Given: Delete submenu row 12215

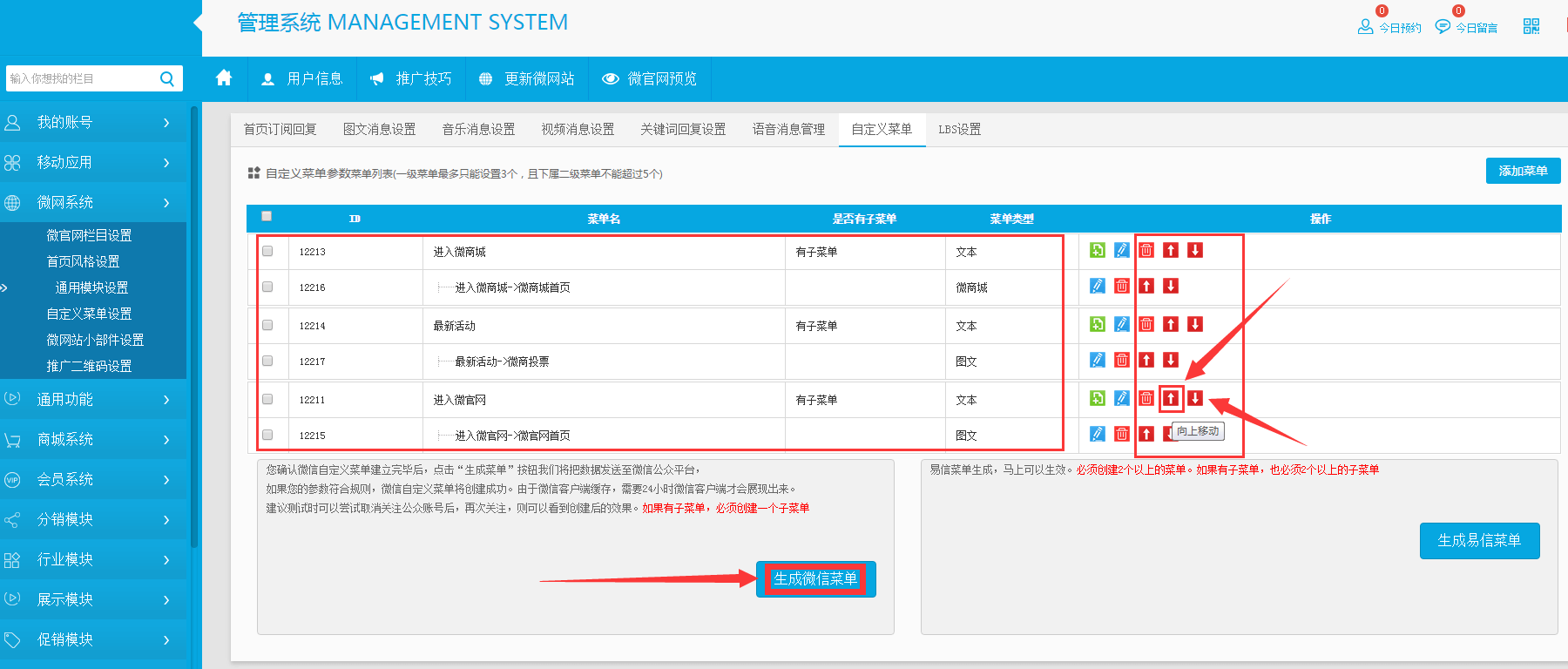Looking at the screenshot, I should (x=1122, y=435).
